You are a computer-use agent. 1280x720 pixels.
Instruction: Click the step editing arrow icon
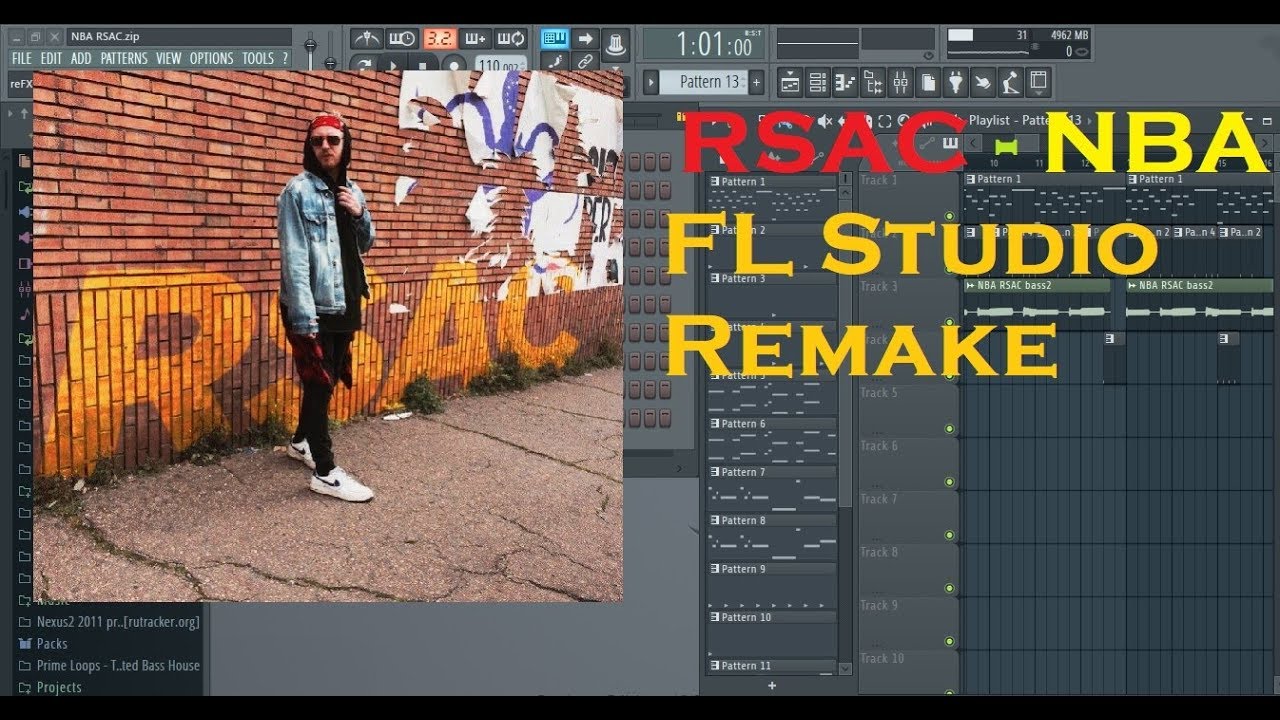(x=586, y=39)
